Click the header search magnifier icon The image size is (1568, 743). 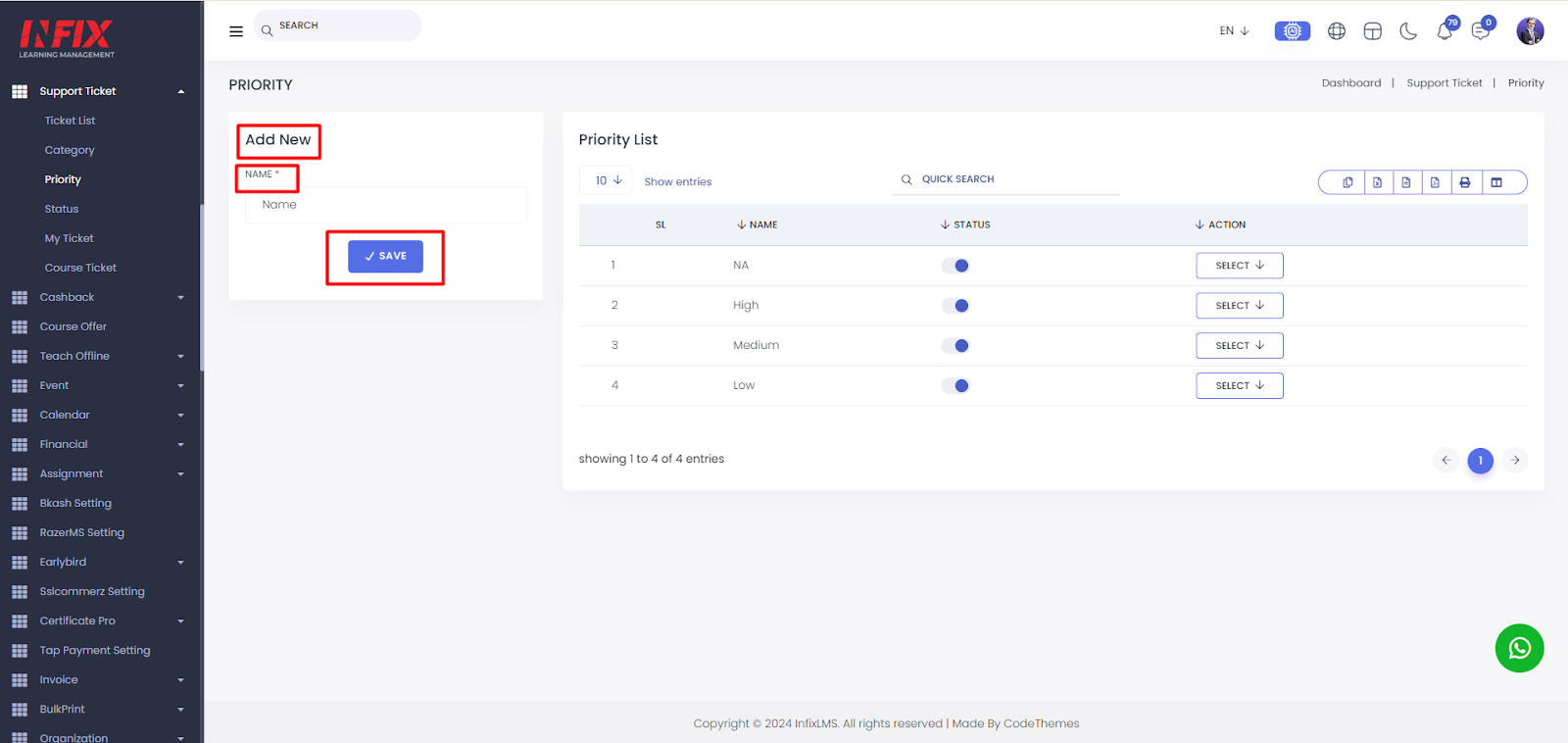pos(267,30)
